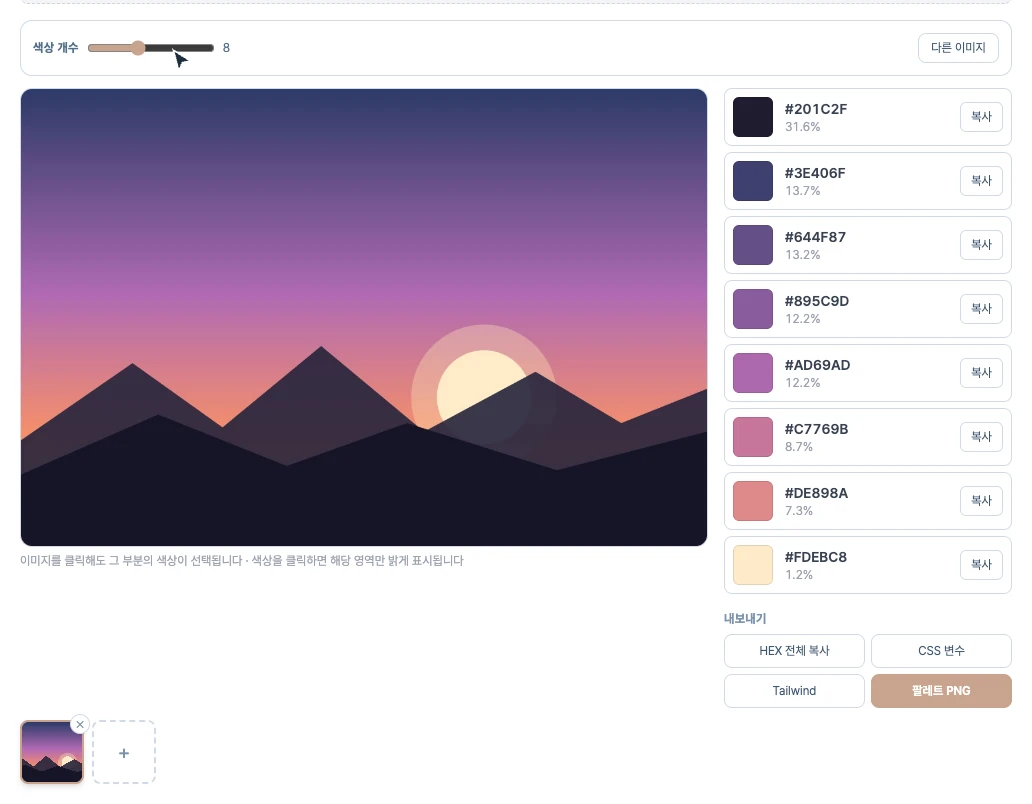This screenshot has height=804, width=1032.
Task: Adjust the 색상 개수 slider handle
Action: (138, 48)
